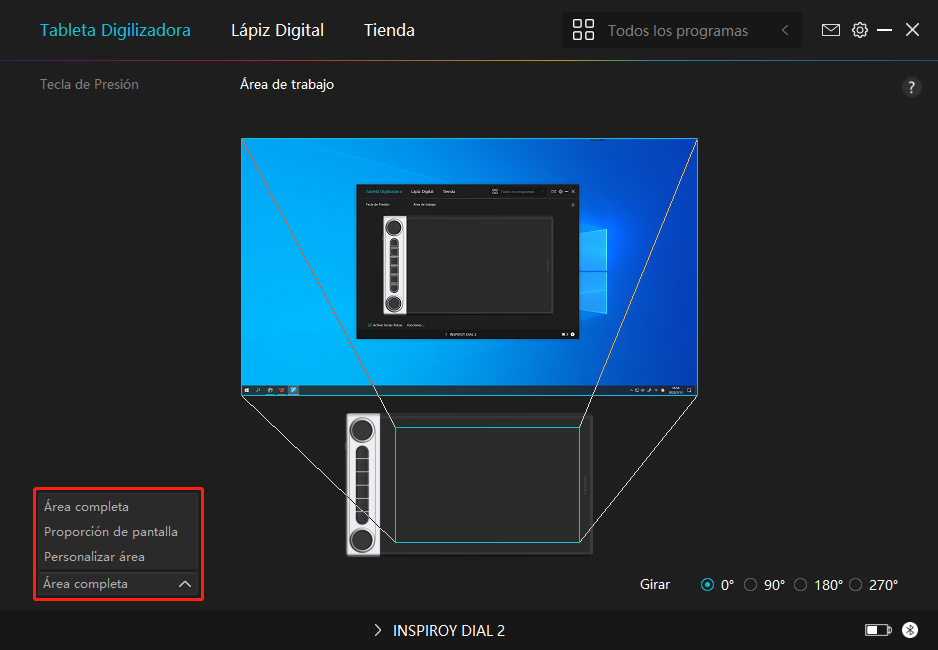Select the 180° rotation option
Screen dimensions: 938x650
pyautogui.click(x=800, y=585)
